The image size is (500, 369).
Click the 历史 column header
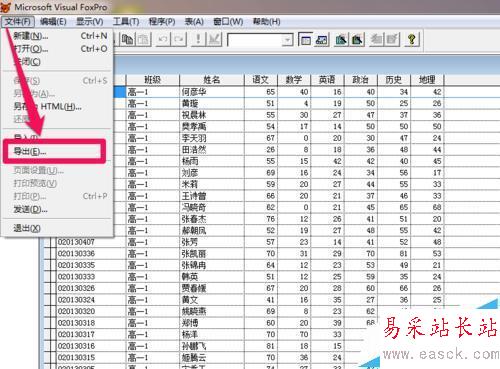click(x=394, y=80)
